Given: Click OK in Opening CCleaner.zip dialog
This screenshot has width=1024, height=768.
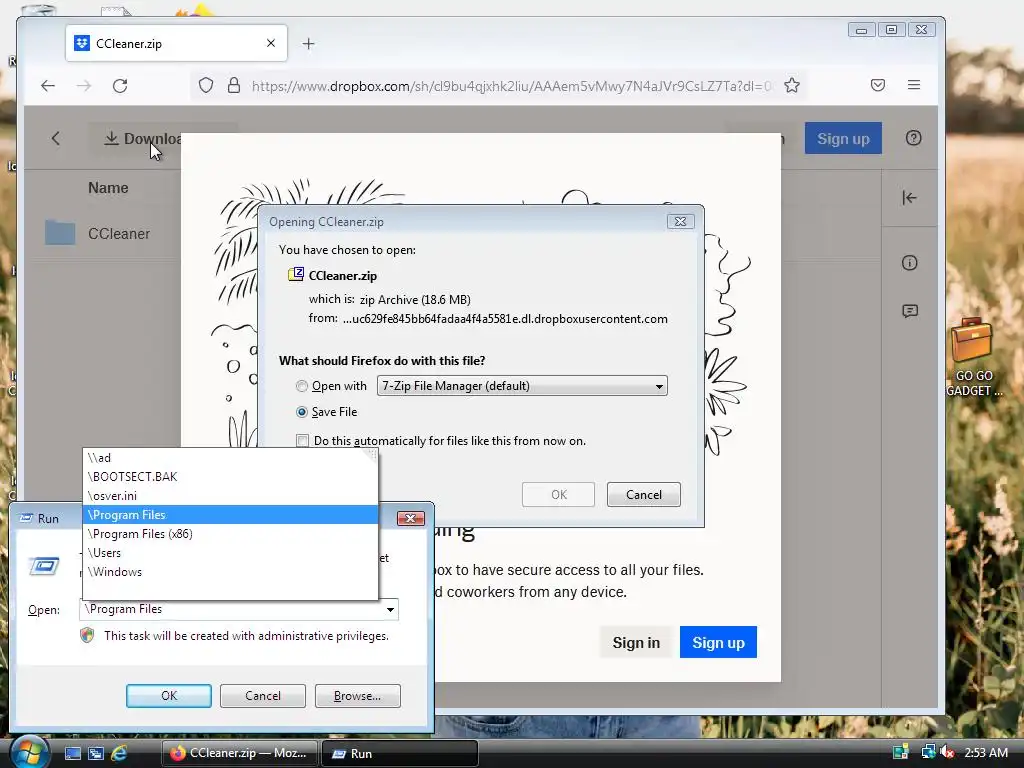Looking at the screenshot, I should pyautogui.click(x=558, y=494).
